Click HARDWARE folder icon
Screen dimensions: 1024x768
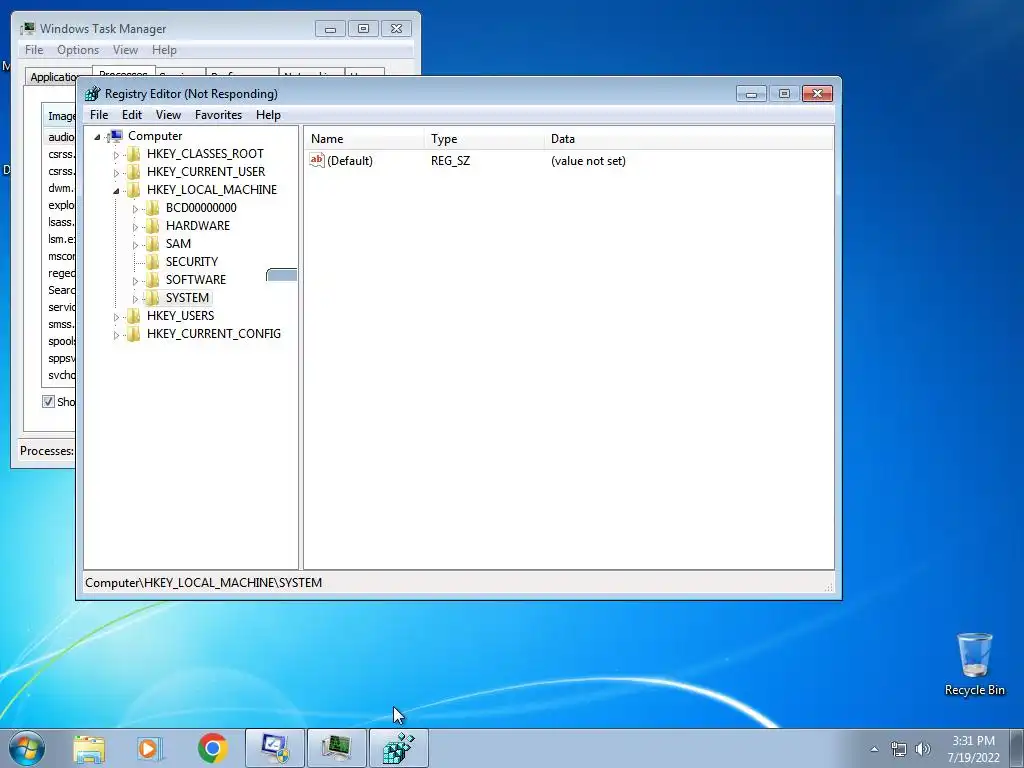152,226
